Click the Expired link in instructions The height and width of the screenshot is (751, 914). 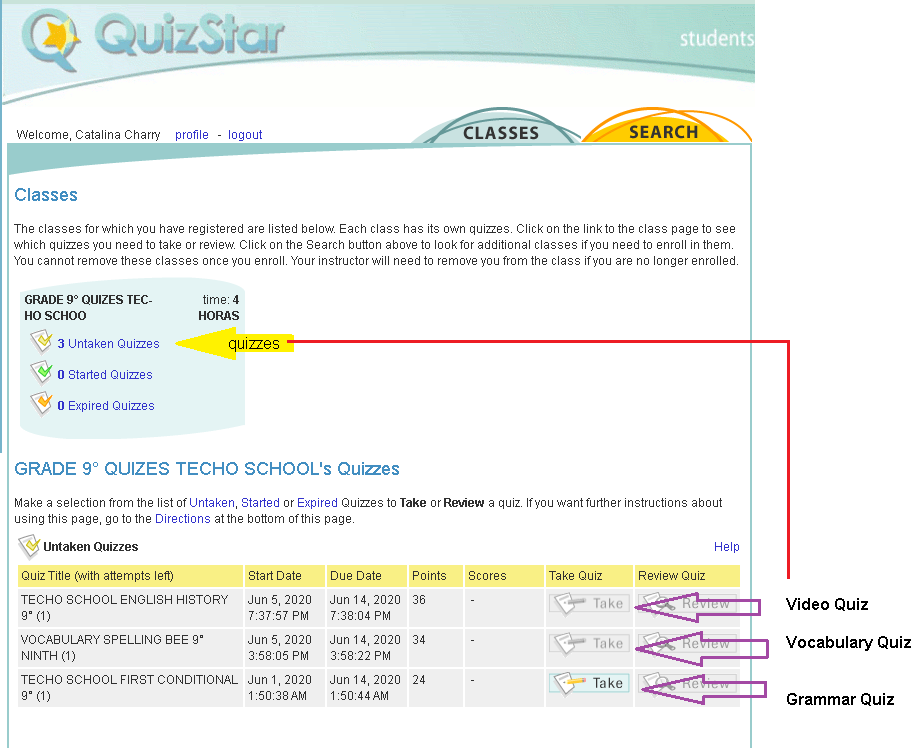point(317,503)
